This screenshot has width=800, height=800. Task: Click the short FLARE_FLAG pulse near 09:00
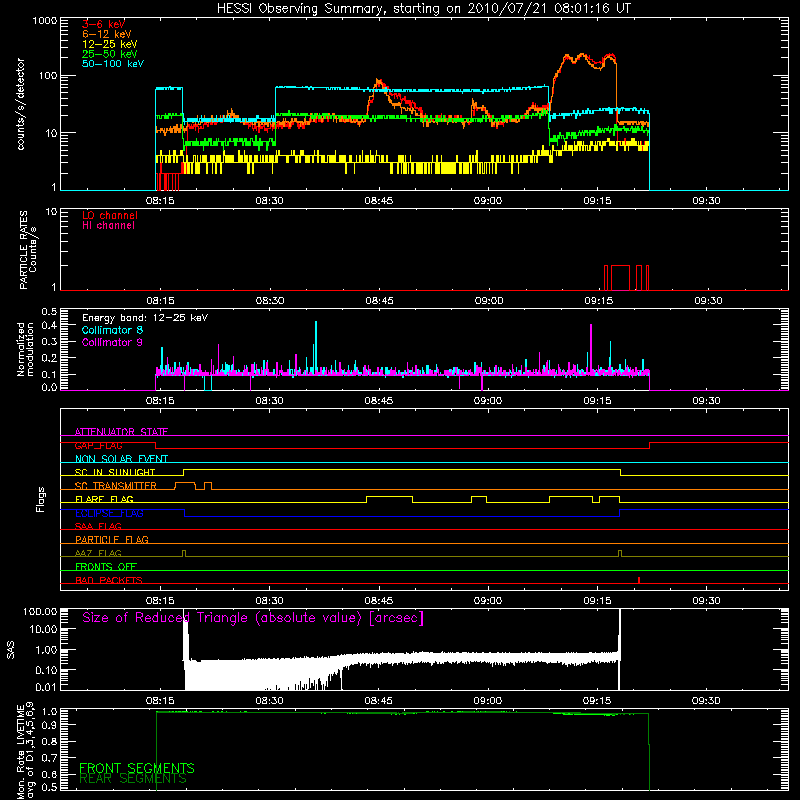click(x=479, y=499)
